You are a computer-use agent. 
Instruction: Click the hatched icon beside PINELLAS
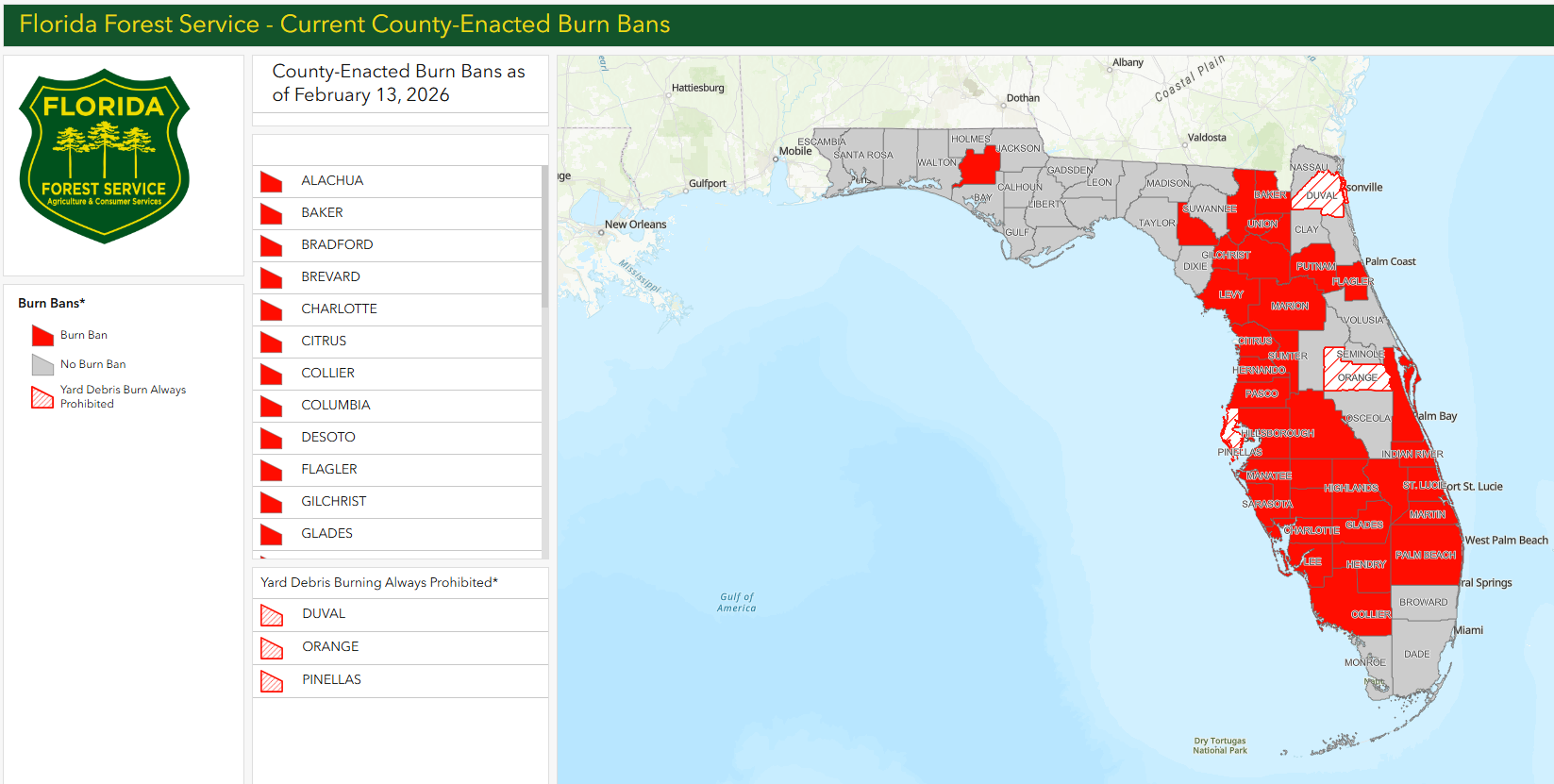click(x=272, y=681)
